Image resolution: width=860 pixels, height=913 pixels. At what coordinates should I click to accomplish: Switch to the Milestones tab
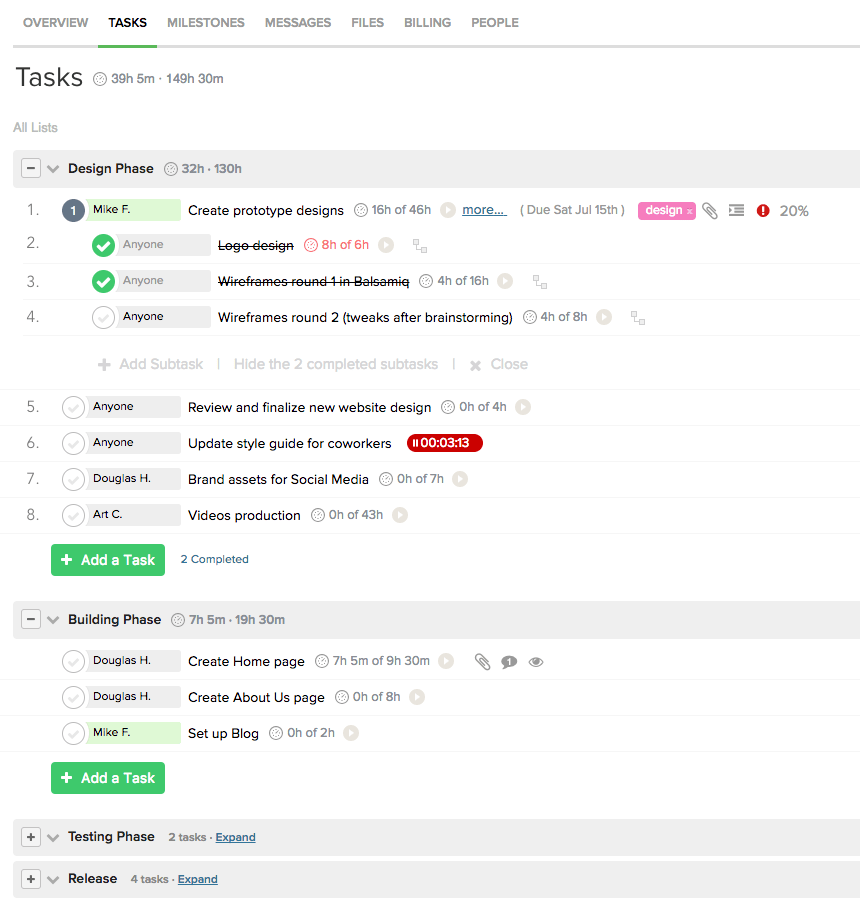(x=205, y=23)
